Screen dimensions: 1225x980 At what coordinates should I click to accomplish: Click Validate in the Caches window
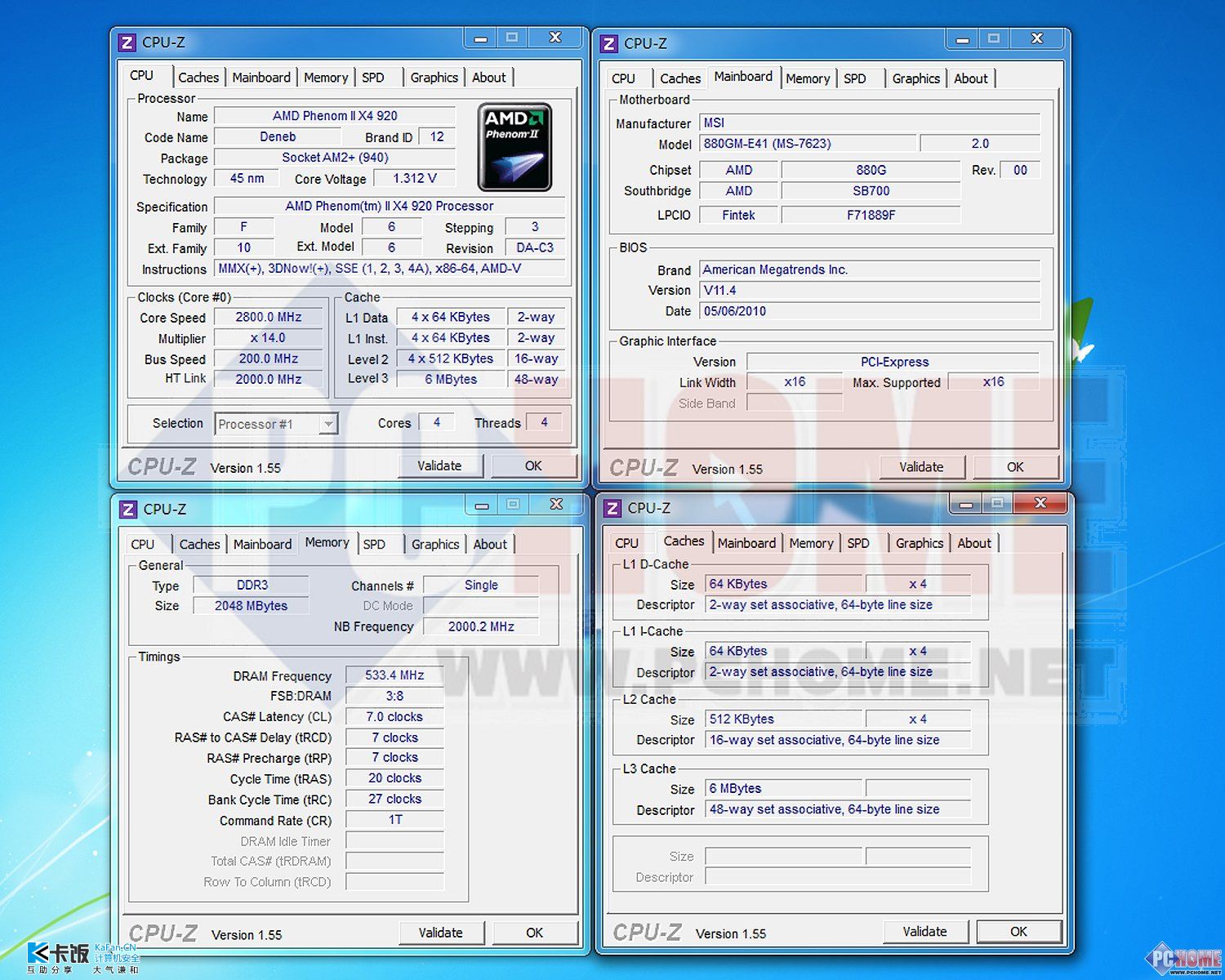click(x=925, y=932)
